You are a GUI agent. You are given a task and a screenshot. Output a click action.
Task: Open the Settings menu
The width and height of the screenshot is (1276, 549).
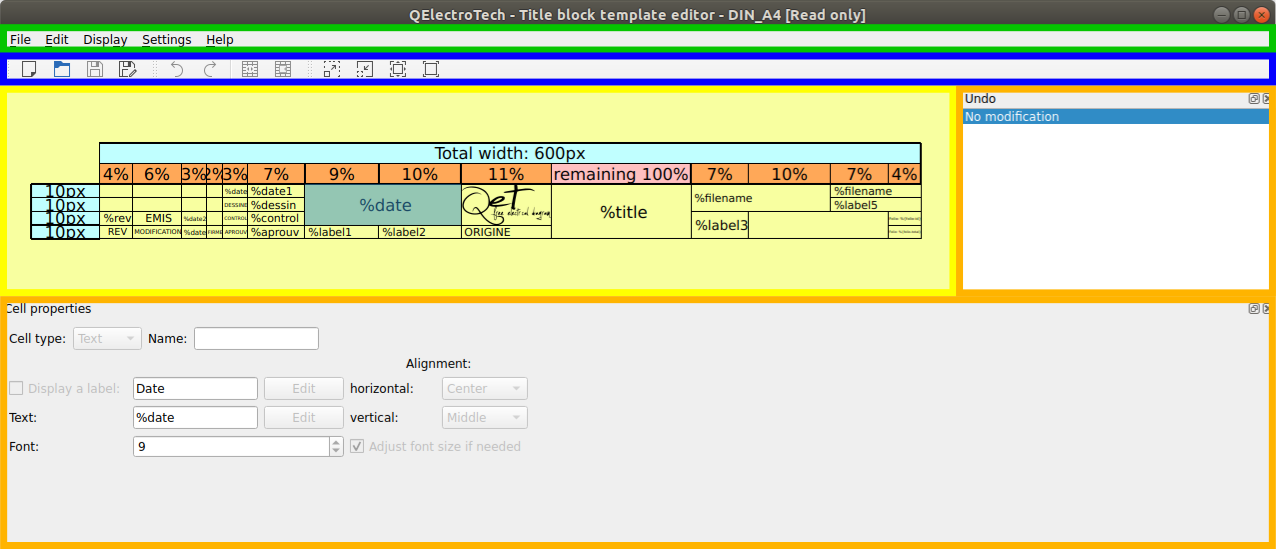click(x=166, y=40)
